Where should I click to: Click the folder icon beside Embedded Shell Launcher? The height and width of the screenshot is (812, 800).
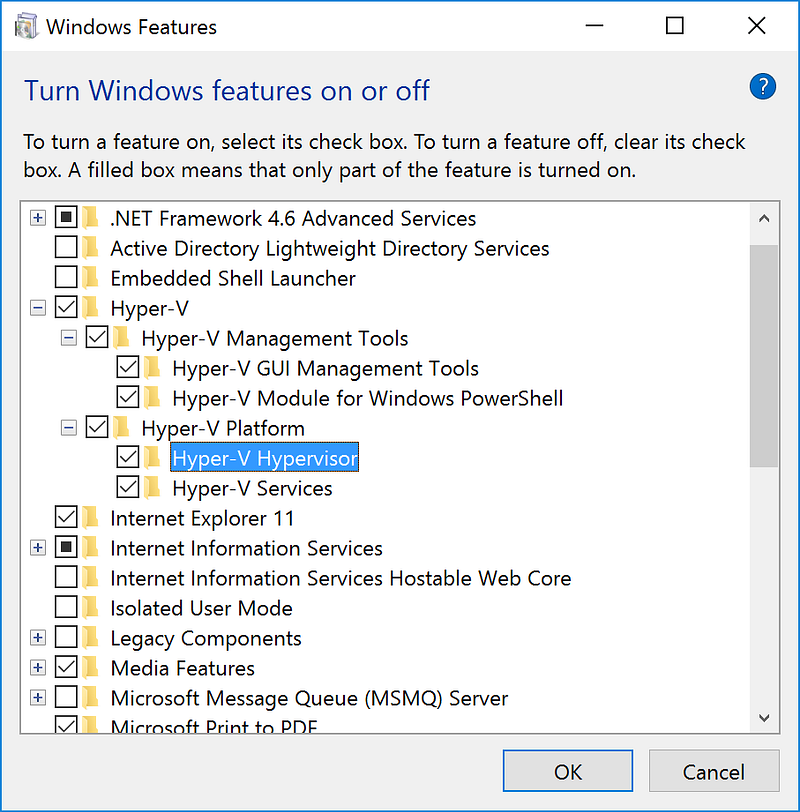pos(91,278)
